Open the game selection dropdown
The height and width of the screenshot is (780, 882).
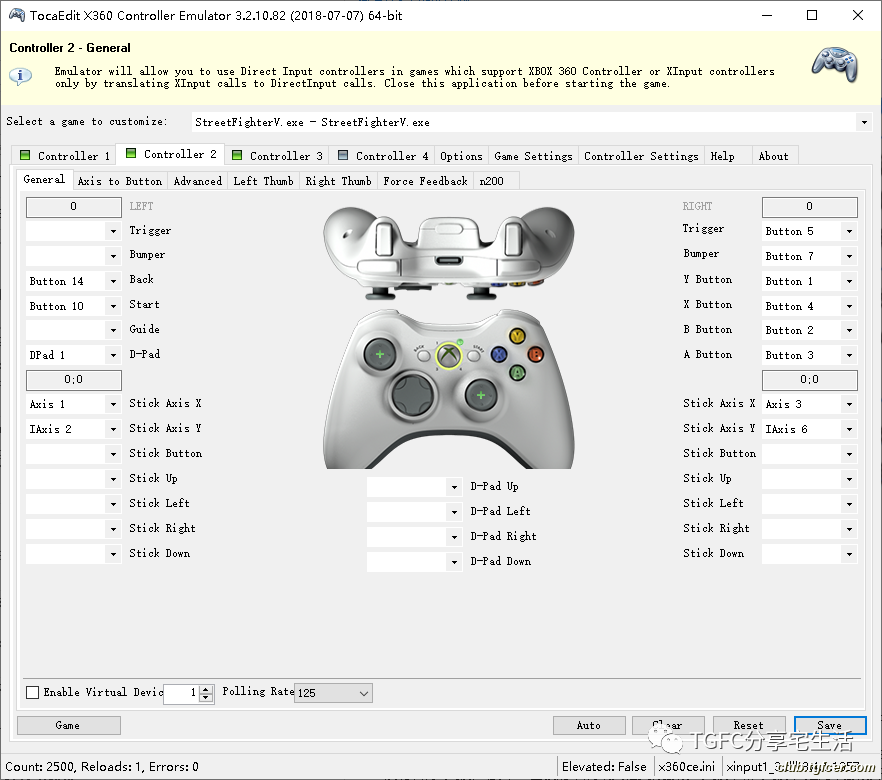click(864, 122)
